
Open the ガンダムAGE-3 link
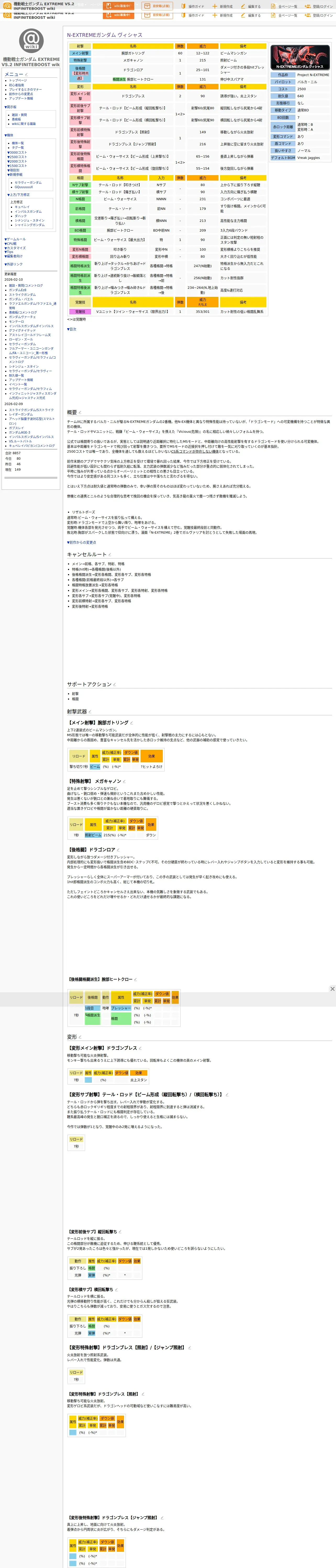coord(20,432)
